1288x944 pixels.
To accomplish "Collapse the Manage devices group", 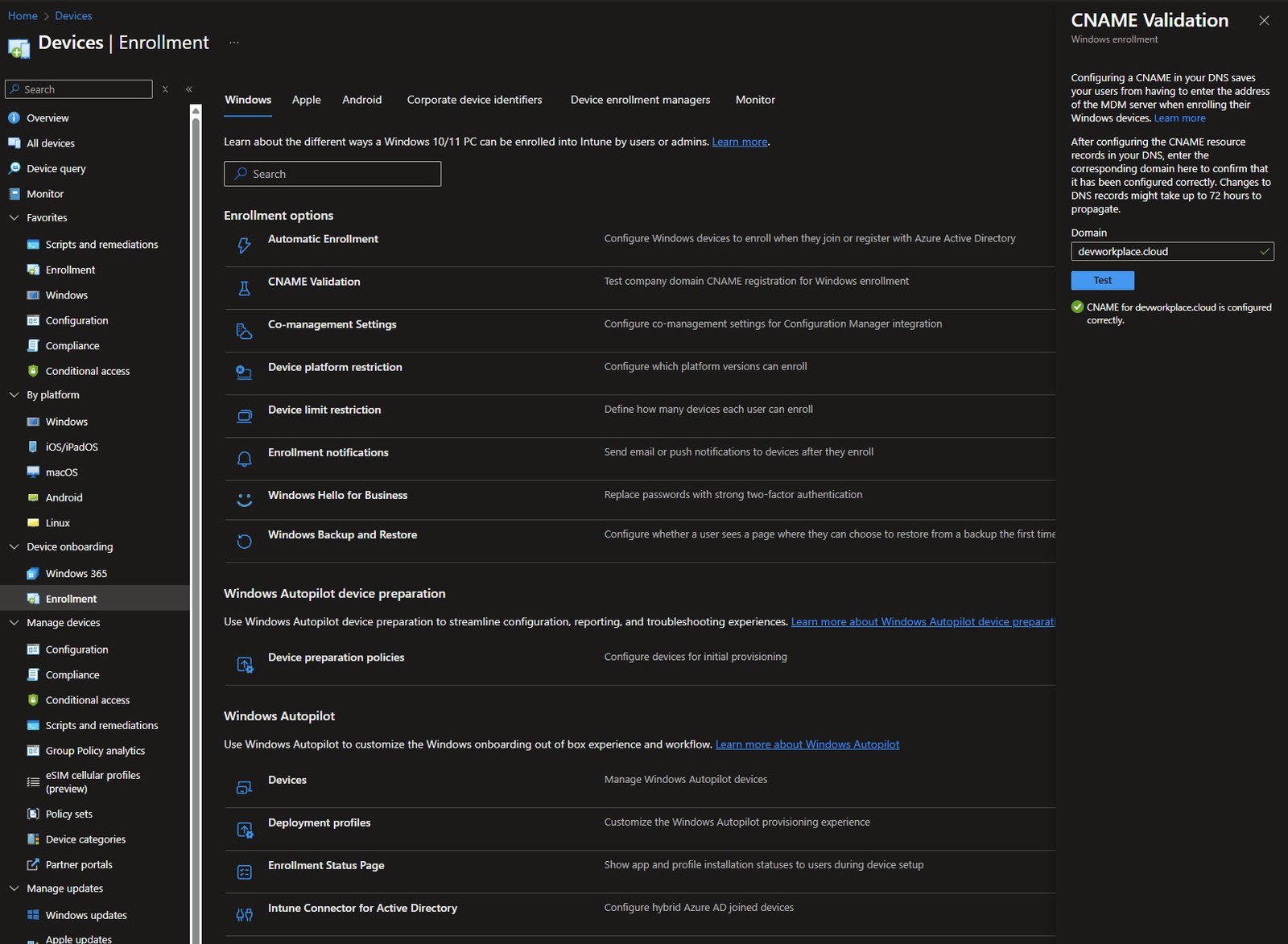I will (14, 623).
